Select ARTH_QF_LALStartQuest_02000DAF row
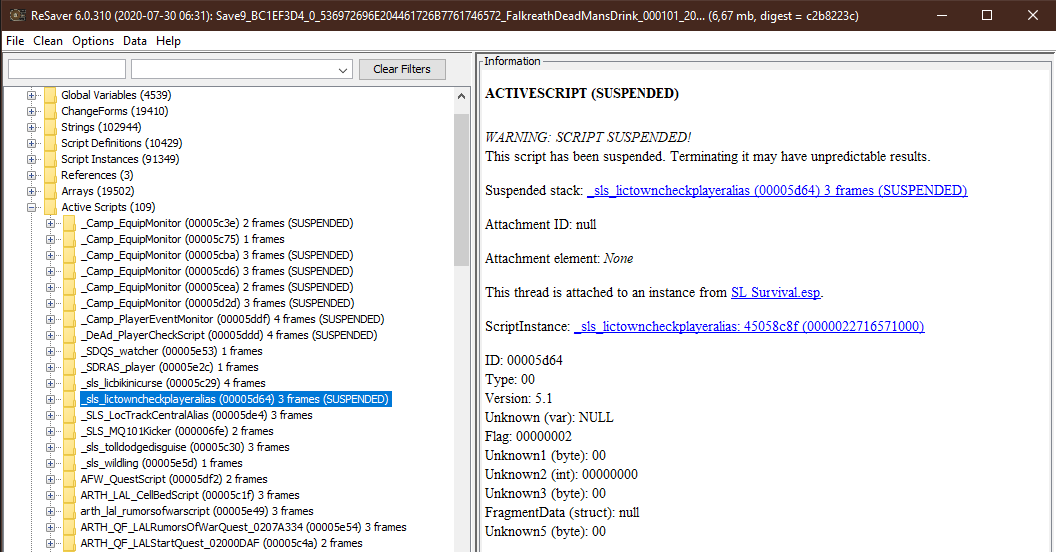Screen dimensions: 1056x552 coord(222,543)
